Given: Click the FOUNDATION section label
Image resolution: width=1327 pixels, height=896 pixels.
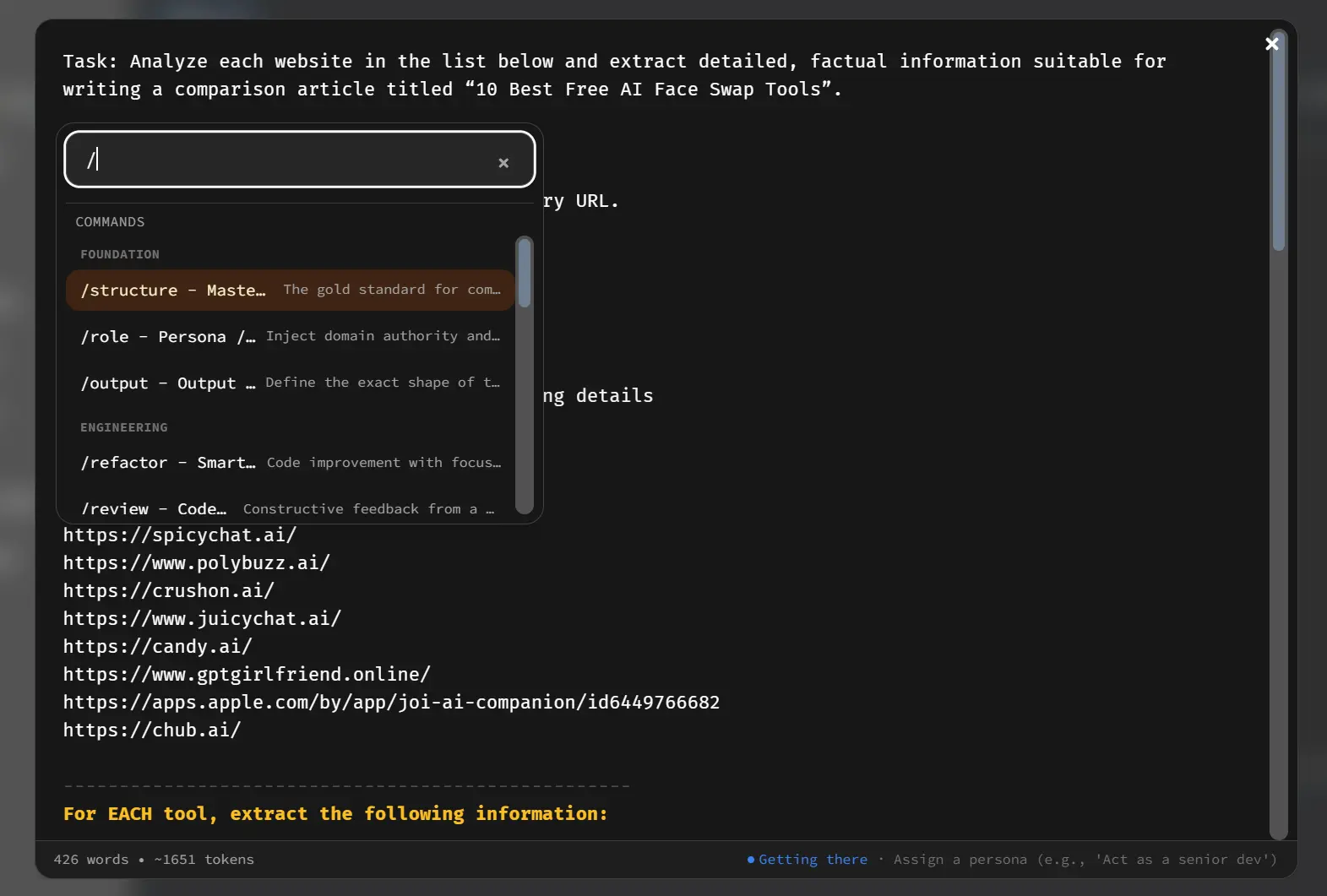Looking at the screenshot, I should point(120,255).
